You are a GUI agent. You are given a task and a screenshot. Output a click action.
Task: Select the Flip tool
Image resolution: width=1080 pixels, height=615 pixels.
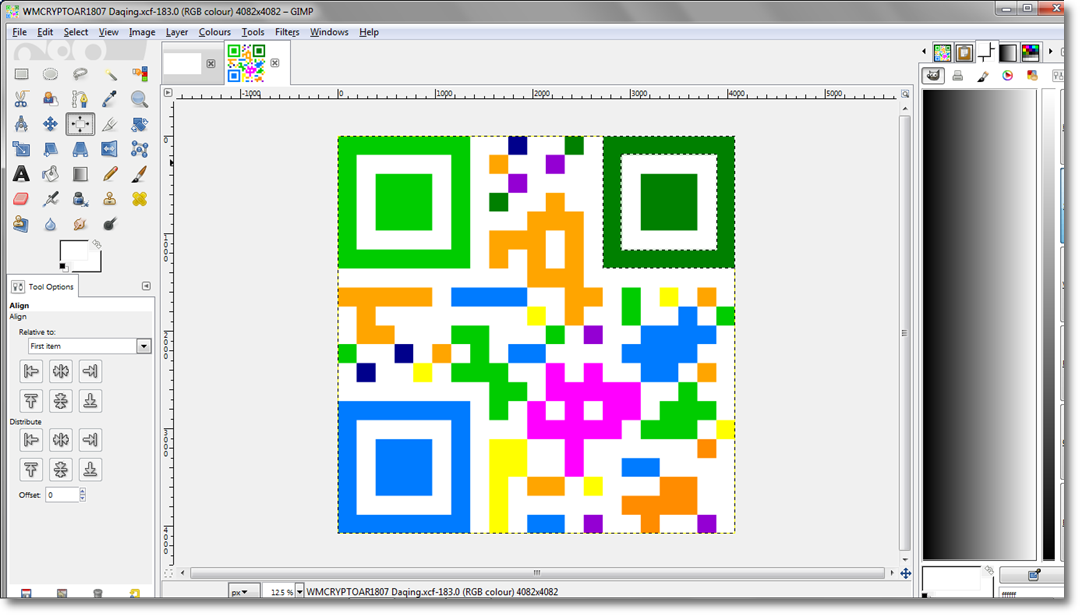point(110,149)
